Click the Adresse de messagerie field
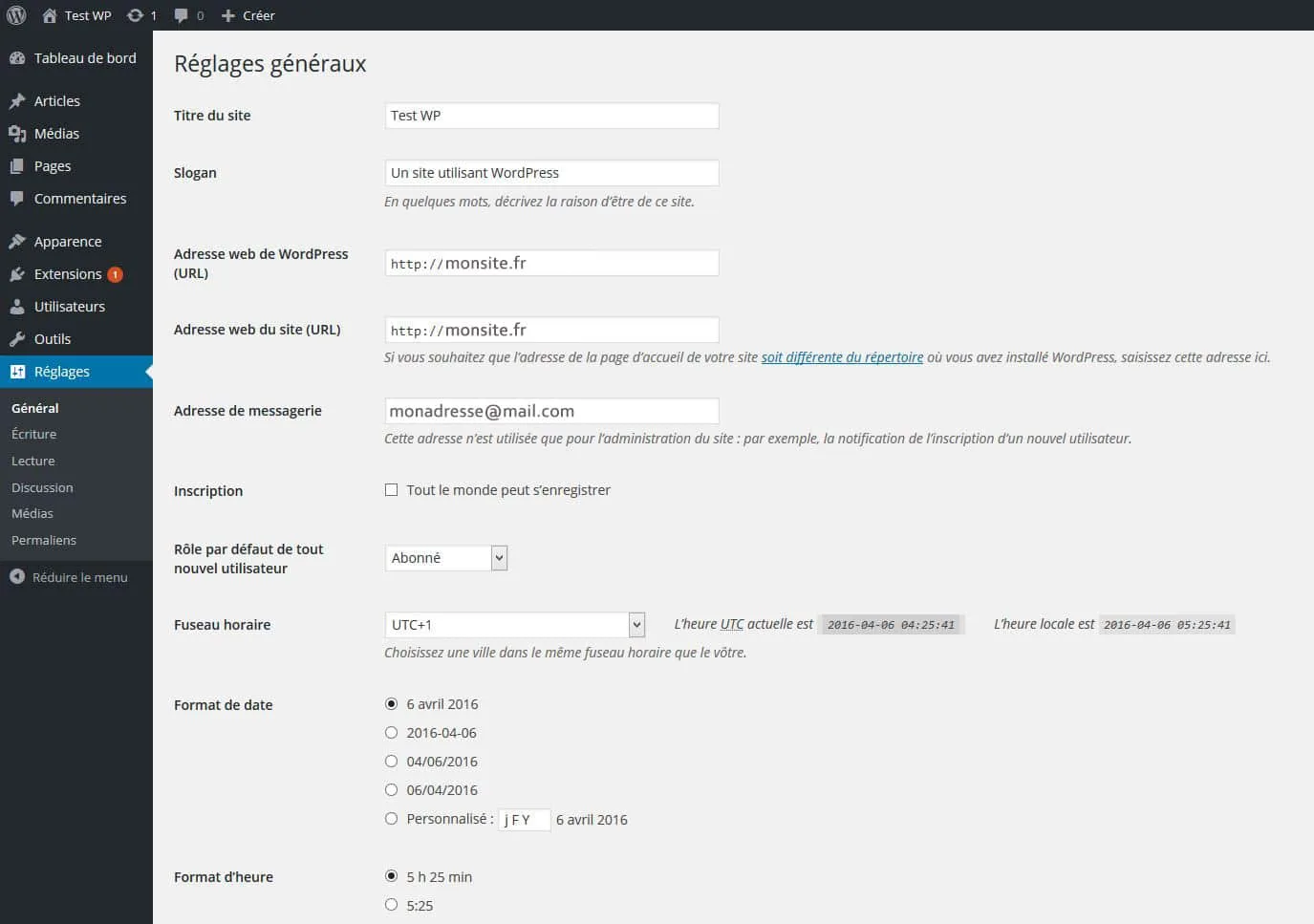The width and height of the screenshot is (1314, 924). click(551, 411)
